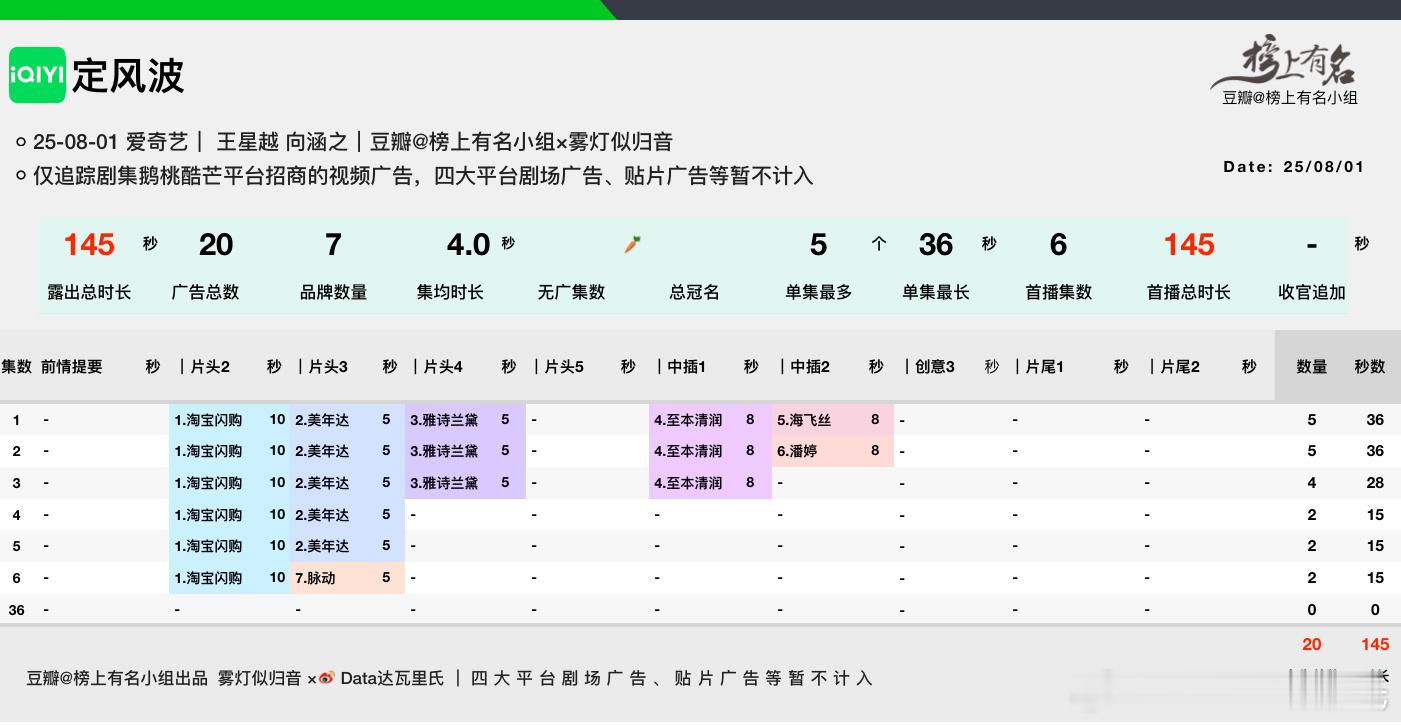Click the red total 145 below the table

1375,644
